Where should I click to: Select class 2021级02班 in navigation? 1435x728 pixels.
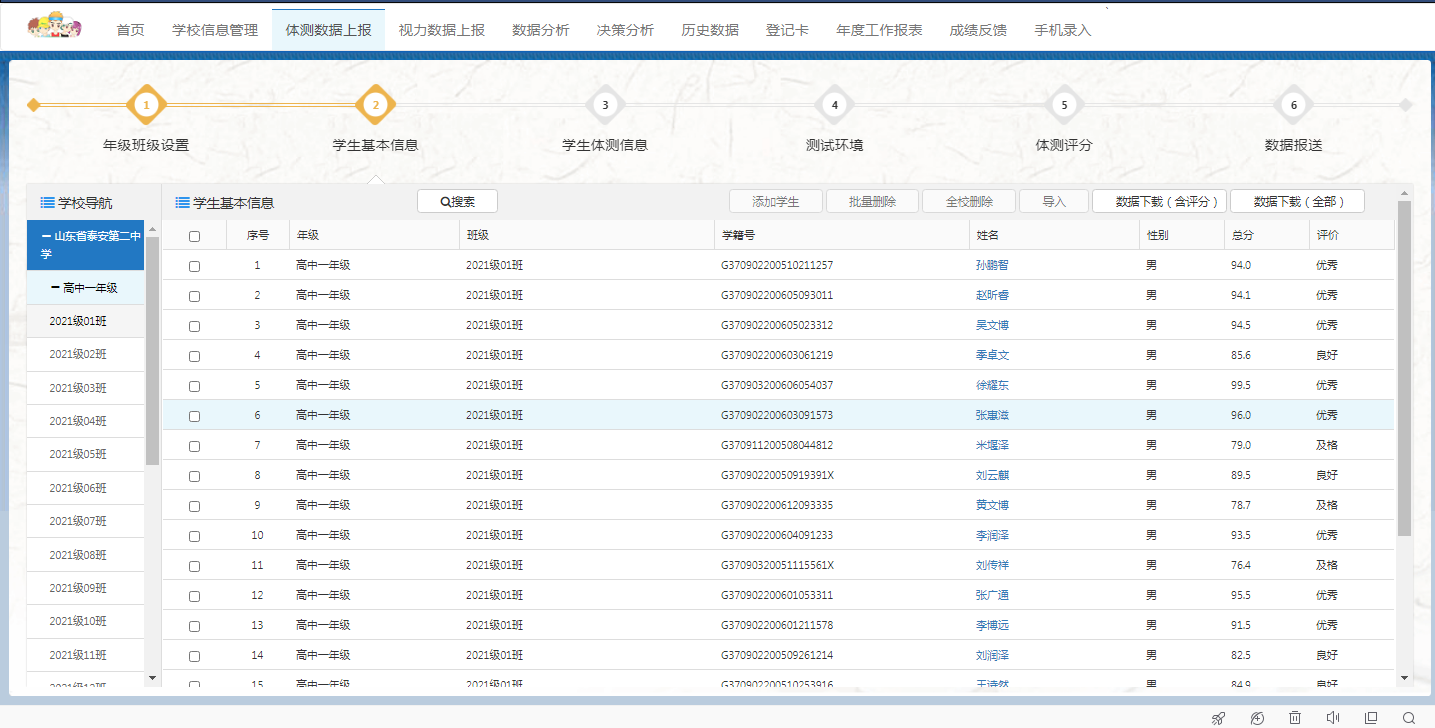coord(86,354)
